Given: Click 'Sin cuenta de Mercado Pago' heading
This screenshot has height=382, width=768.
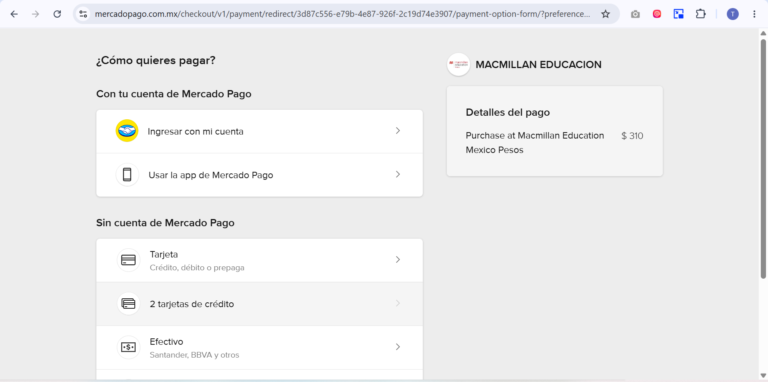Looking at the screenshot, I should (x=165, y=223).
